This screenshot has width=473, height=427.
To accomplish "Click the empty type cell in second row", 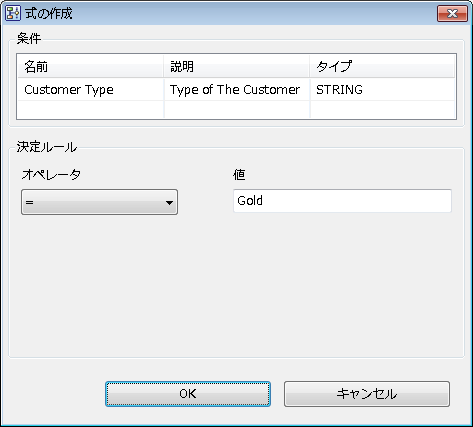I will point(382,109).
